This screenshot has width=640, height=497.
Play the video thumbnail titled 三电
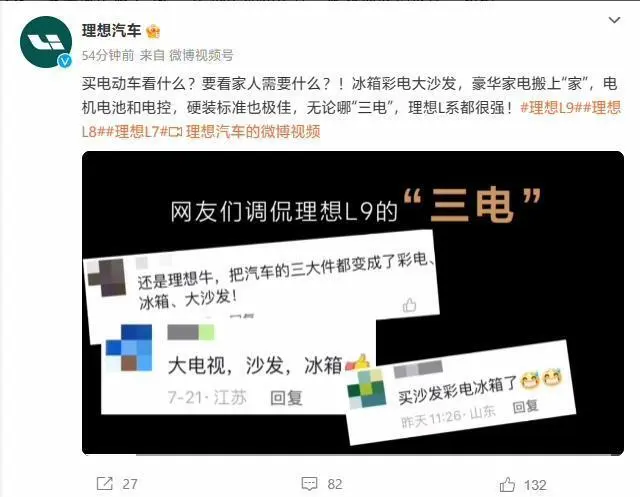[x=353, y=303]
